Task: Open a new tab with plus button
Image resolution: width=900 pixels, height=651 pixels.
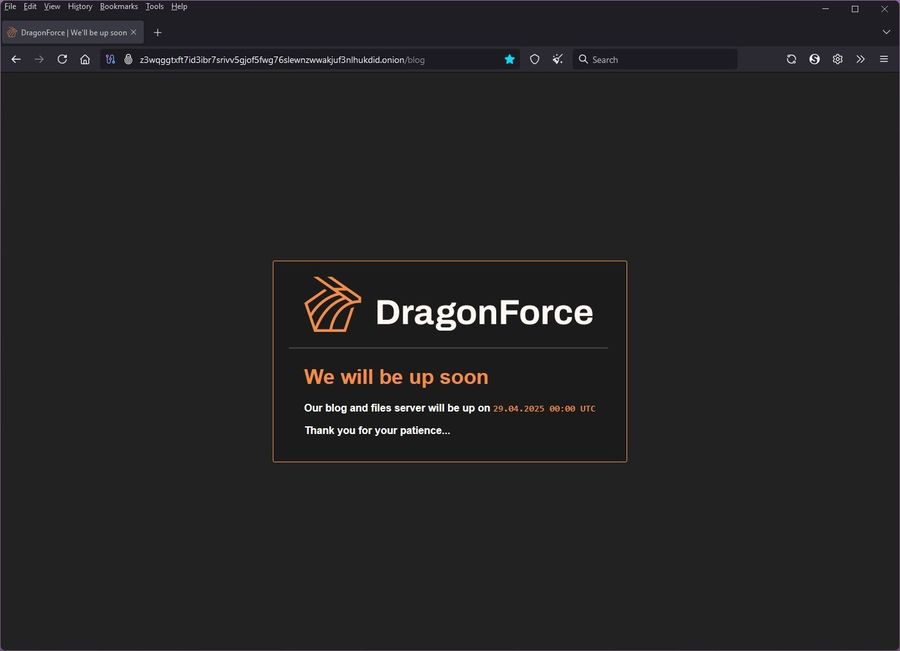Action: (157, 33)
